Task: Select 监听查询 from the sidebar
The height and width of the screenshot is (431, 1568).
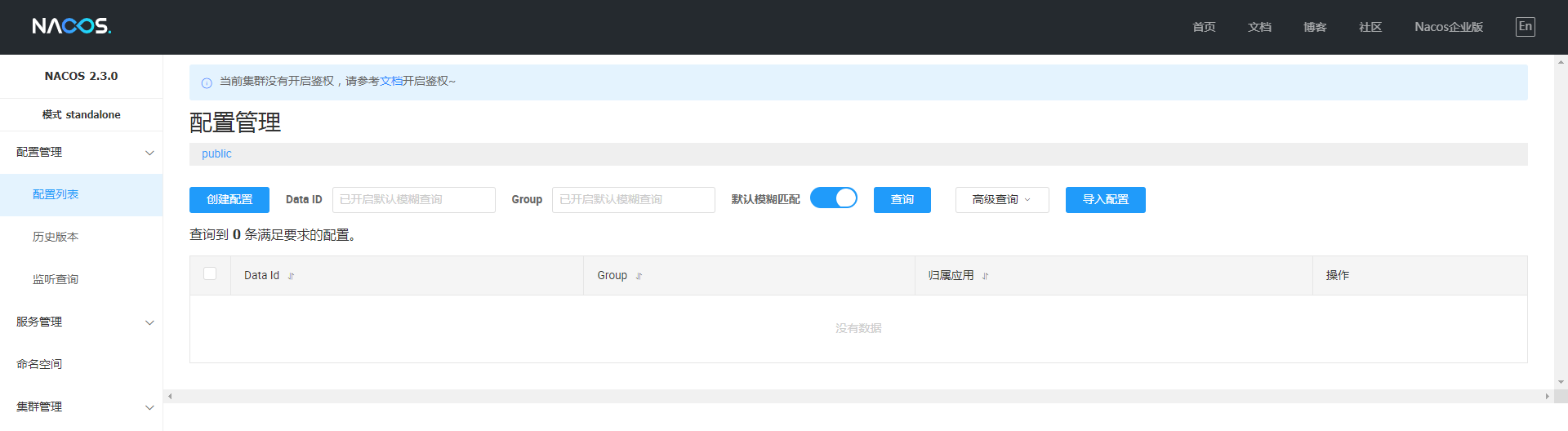Action: click(x=56, y=279)
